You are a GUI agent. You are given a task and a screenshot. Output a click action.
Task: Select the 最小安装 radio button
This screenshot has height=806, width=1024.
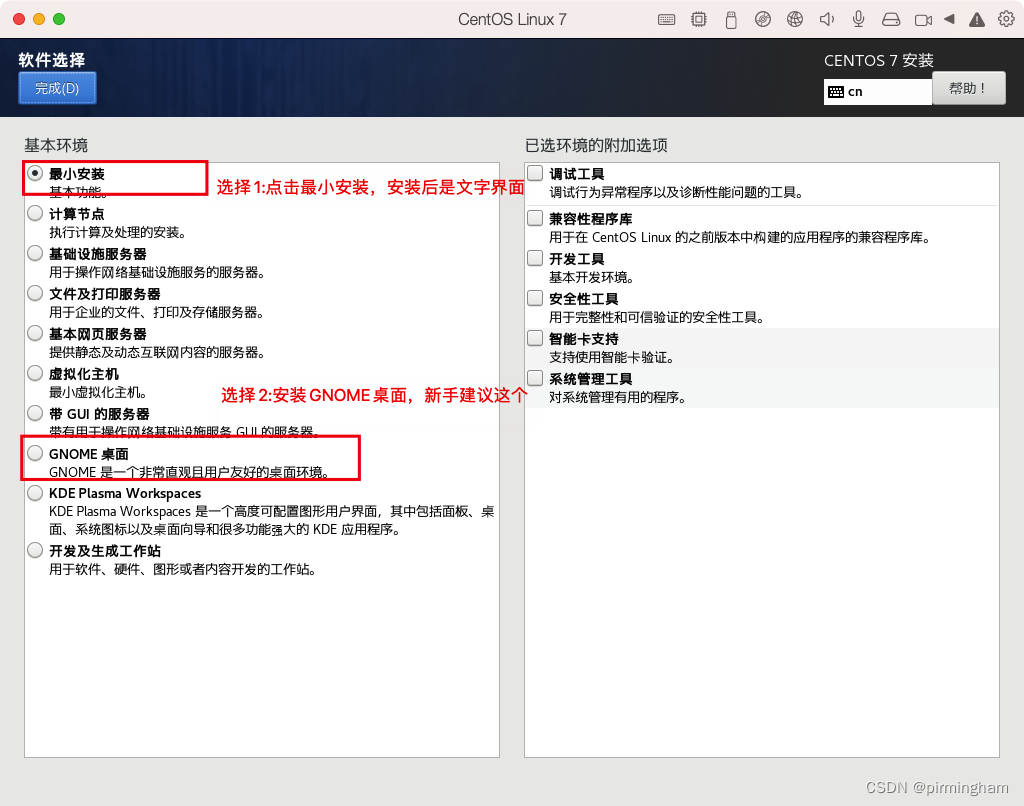pos(35,173)
